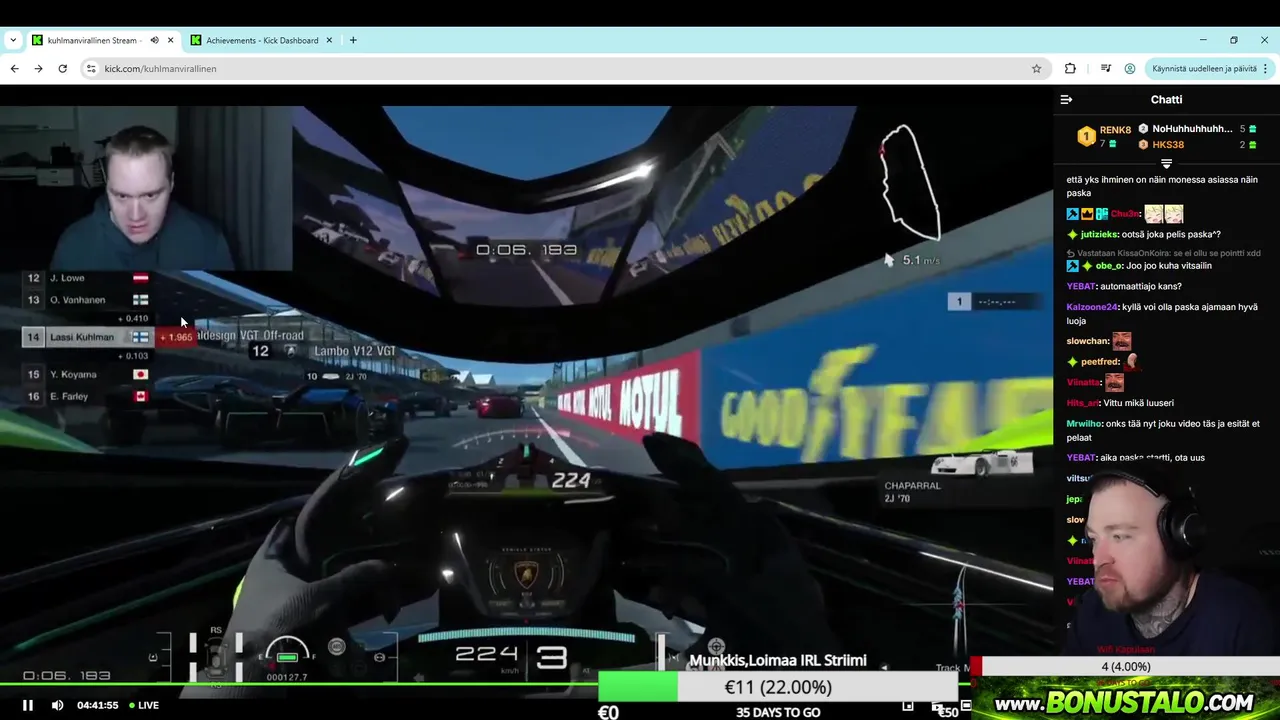Go back in browser history
The image size is (1280, 720).
pyautogui.click(x=14, y=69)
